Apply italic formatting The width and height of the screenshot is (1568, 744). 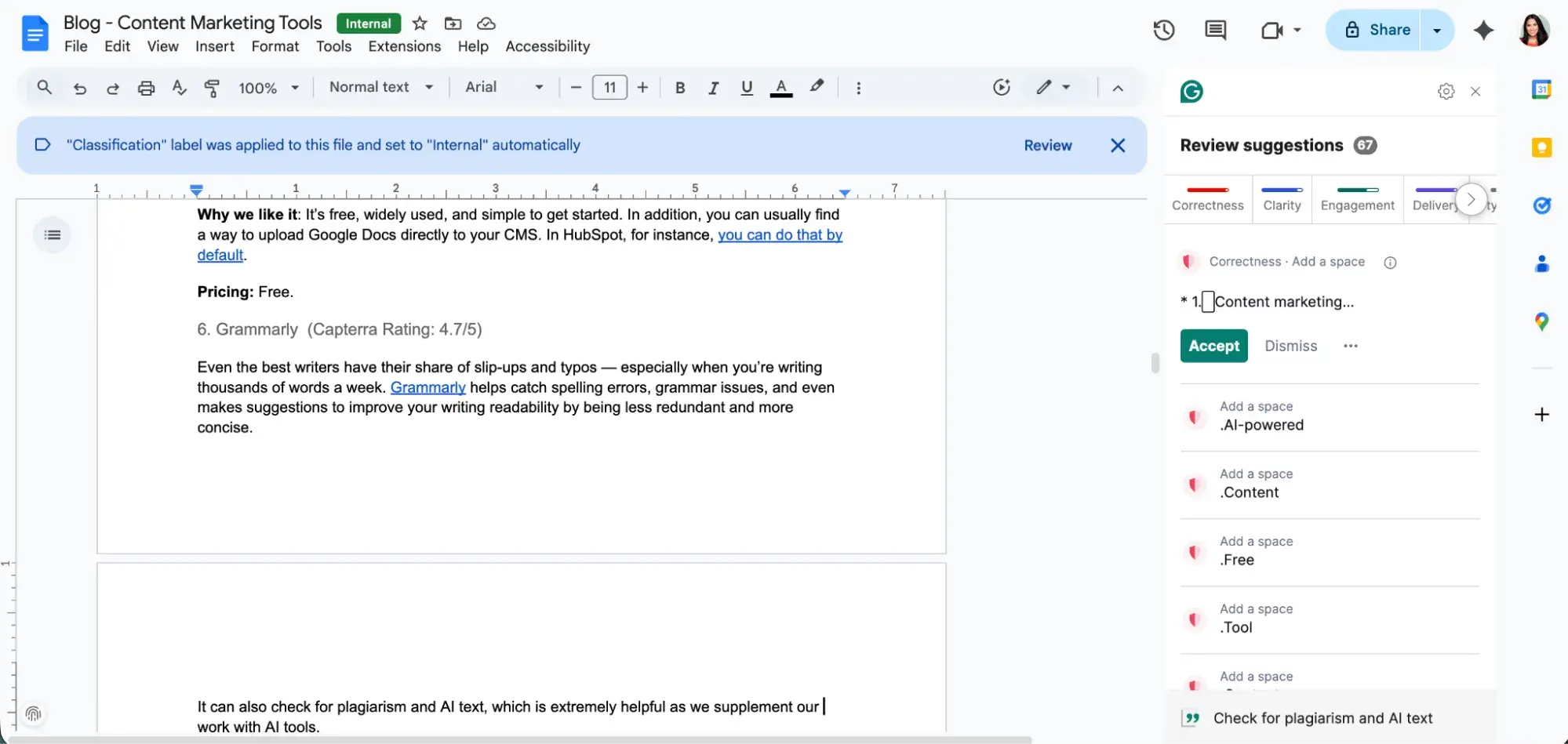tap(713, 87)
